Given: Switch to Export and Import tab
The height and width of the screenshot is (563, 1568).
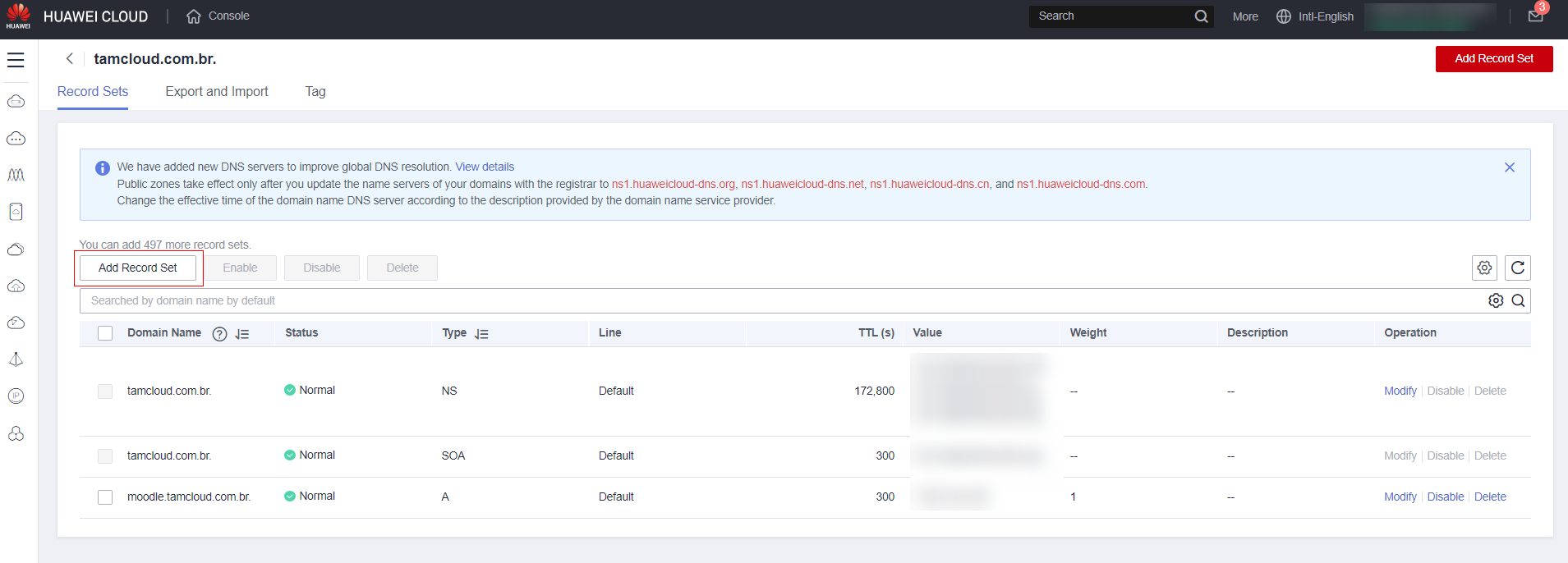Looking at the screenshot, I should pyautogui.click(x=217, y=91).
